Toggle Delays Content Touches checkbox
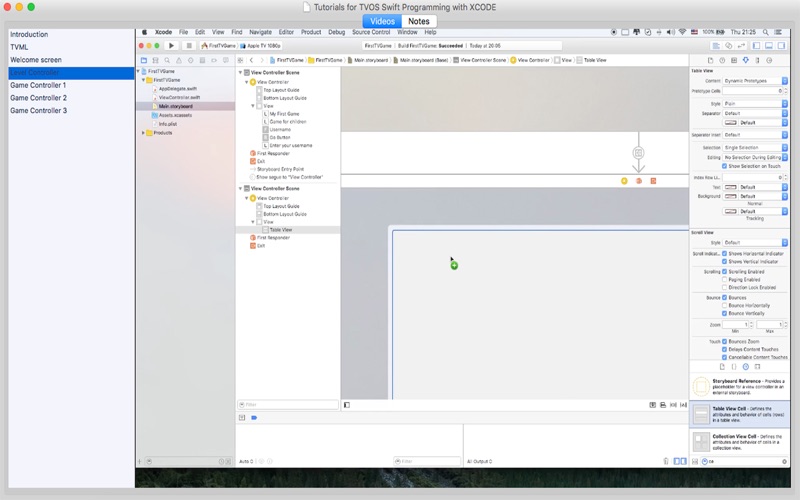This screenshot has width=800, height=500. click(724, 349)
